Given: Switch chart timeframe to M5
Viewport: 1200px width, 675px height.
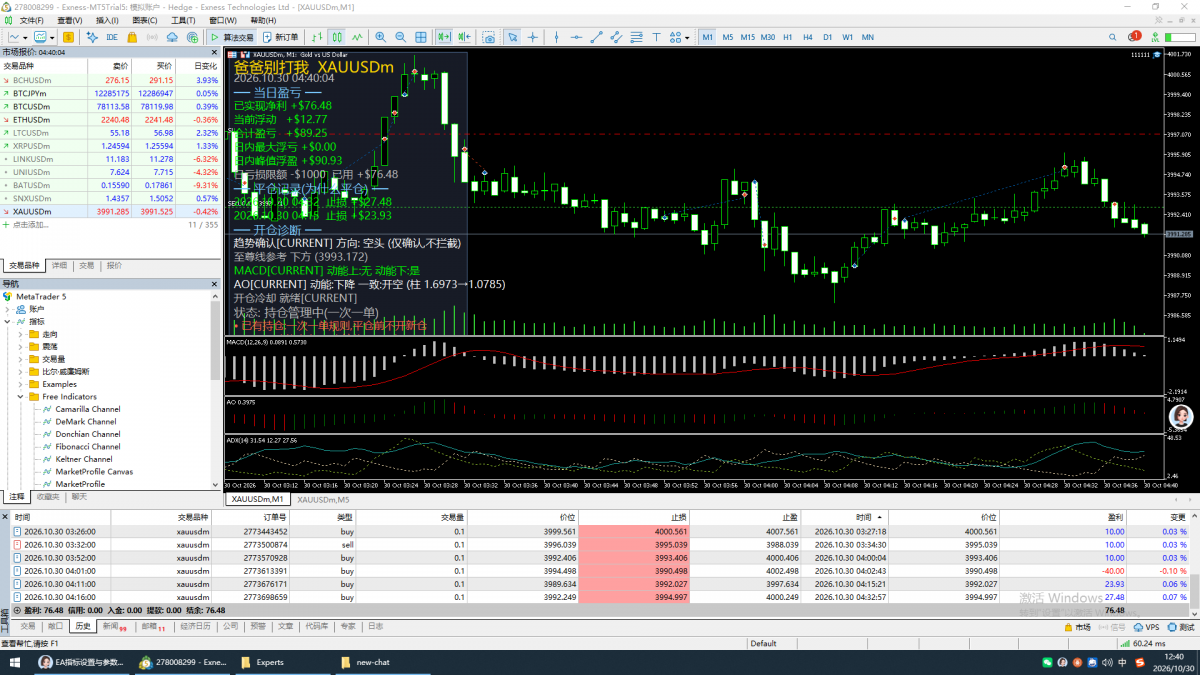Looking at the screenshot, I should tap(728, 37).
